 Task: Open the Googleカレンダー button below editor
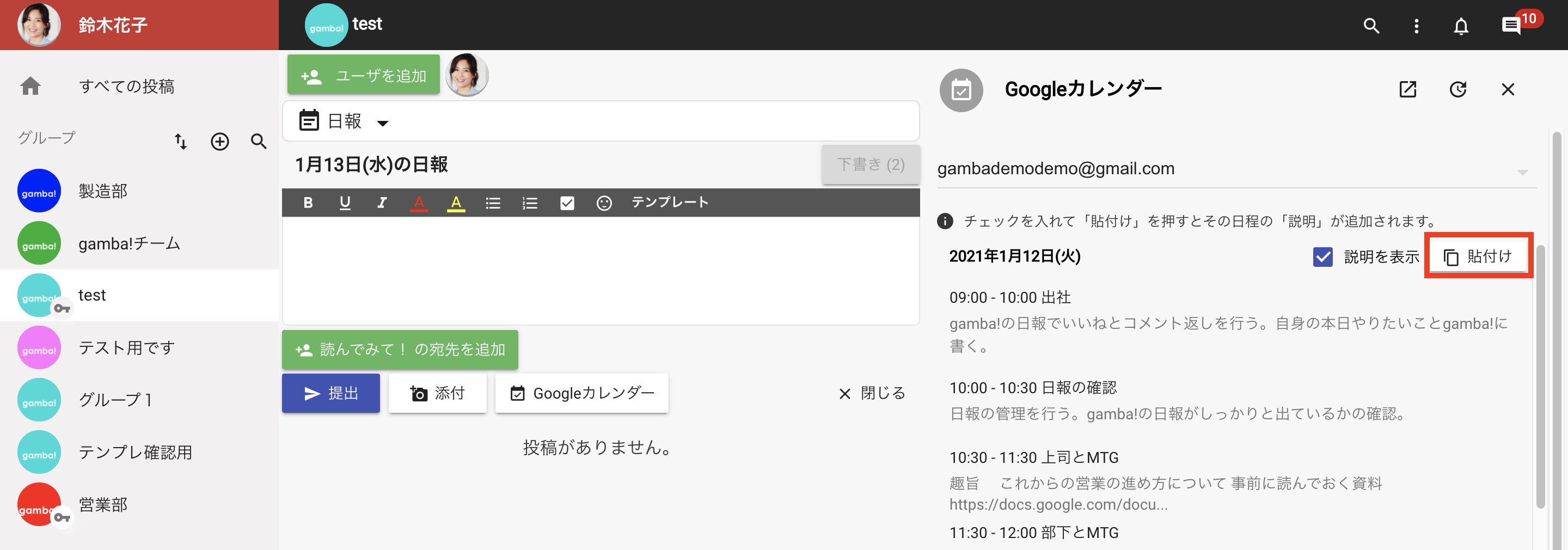pos(581,394)
